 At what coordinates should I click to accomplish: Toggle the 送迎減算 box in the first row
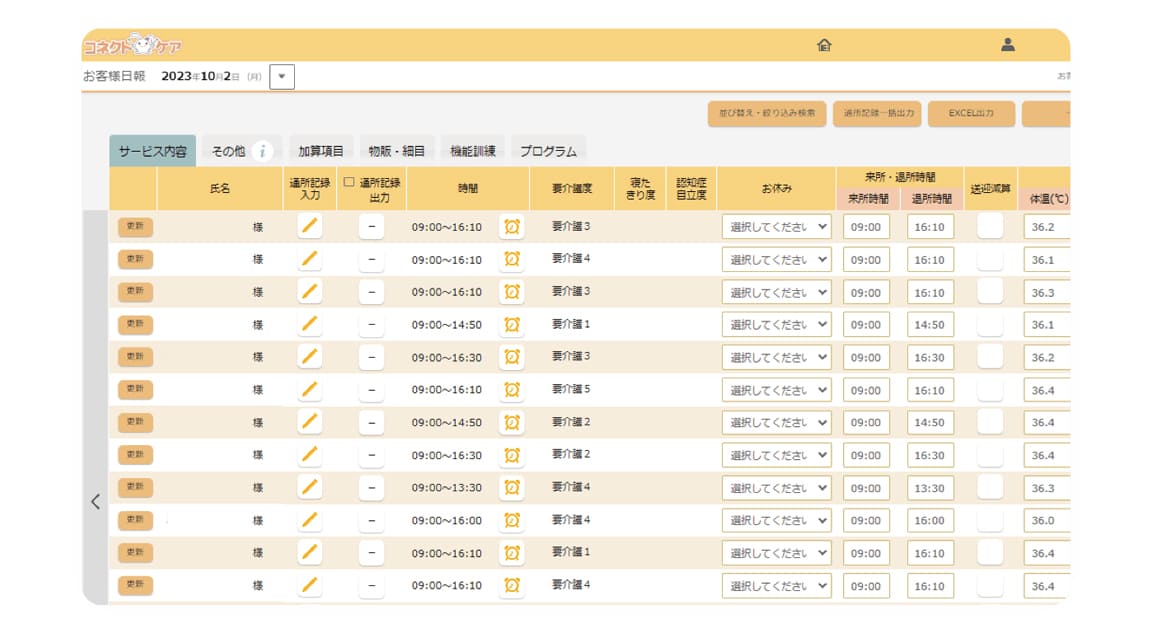coord(990,227)
